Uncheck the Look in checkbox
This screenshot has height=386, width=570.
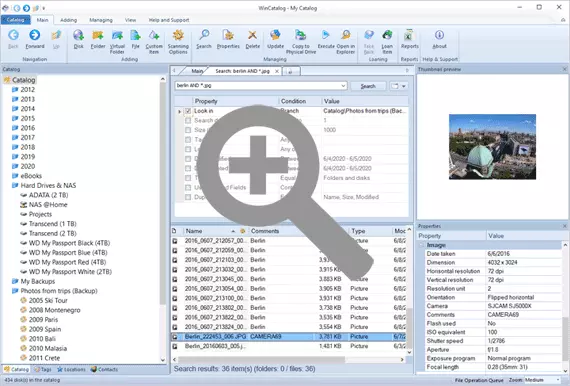[188, 111]
